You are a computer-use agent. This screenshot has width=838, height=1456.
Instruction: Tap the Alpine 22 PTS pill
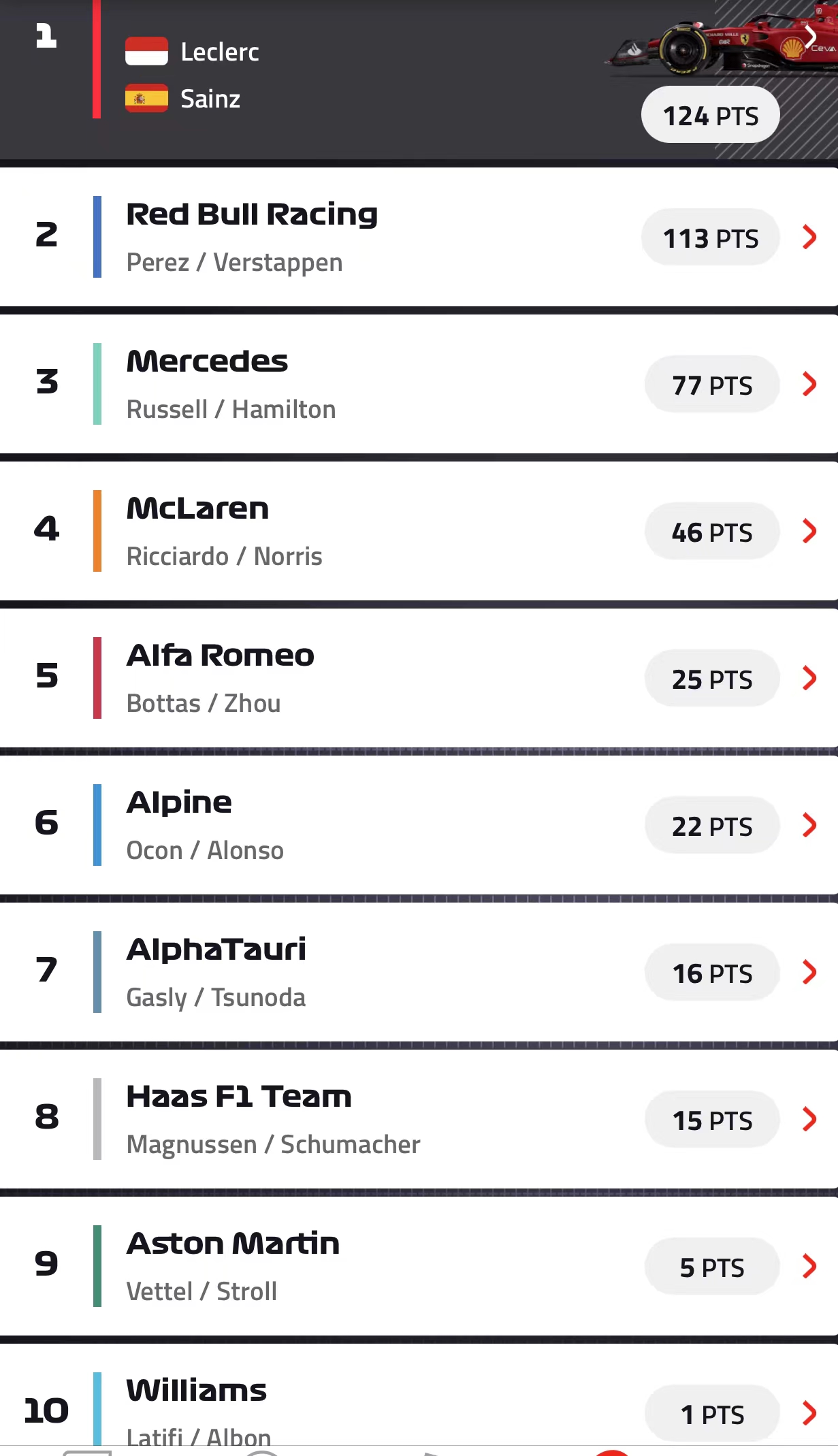point(712,826)
